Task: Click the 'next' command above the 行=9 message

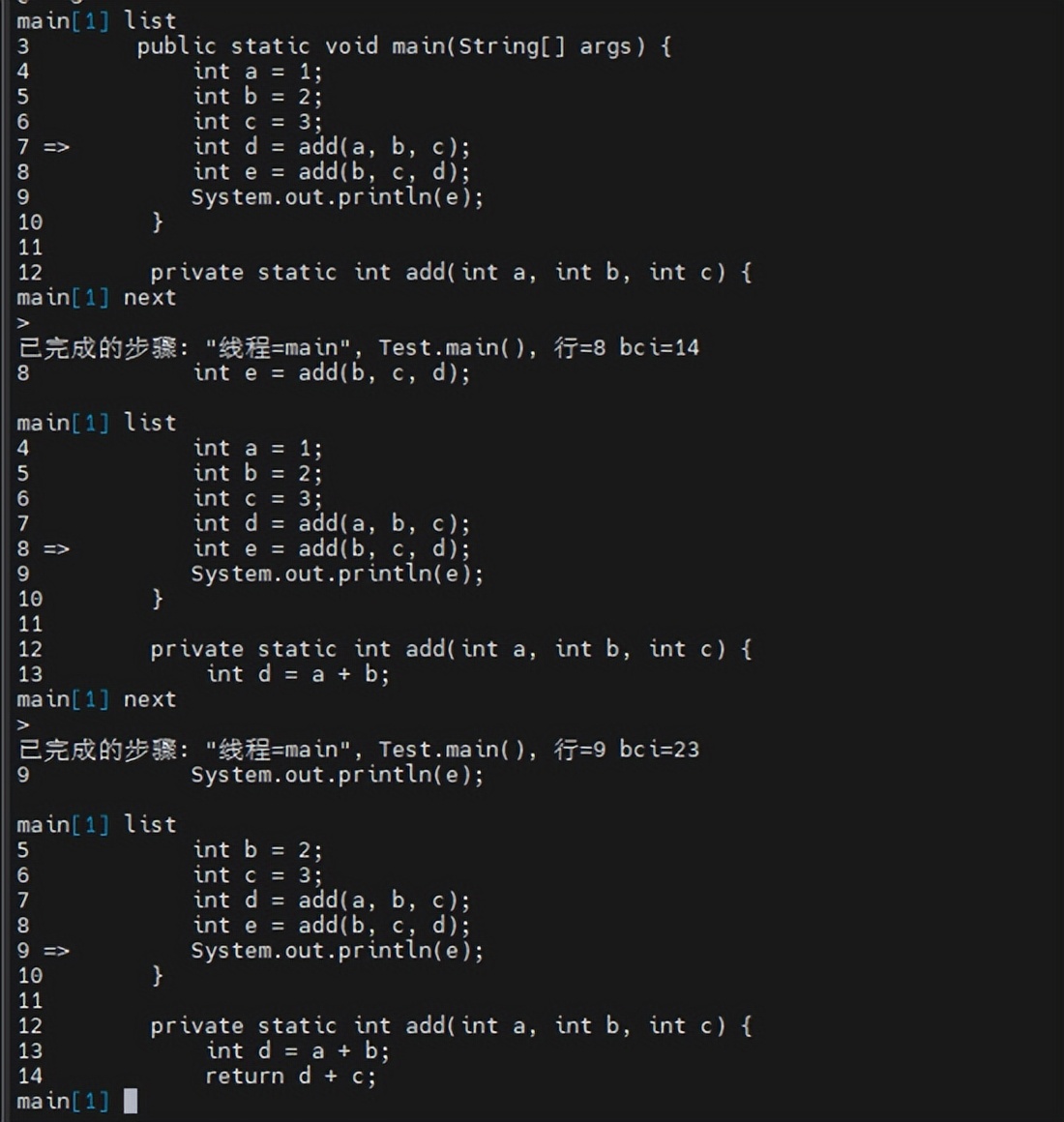Action: [x=150, y=699]
